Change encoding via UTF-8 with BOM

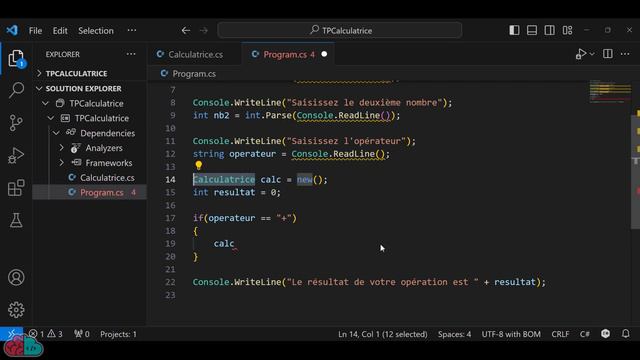click(511, 334)
